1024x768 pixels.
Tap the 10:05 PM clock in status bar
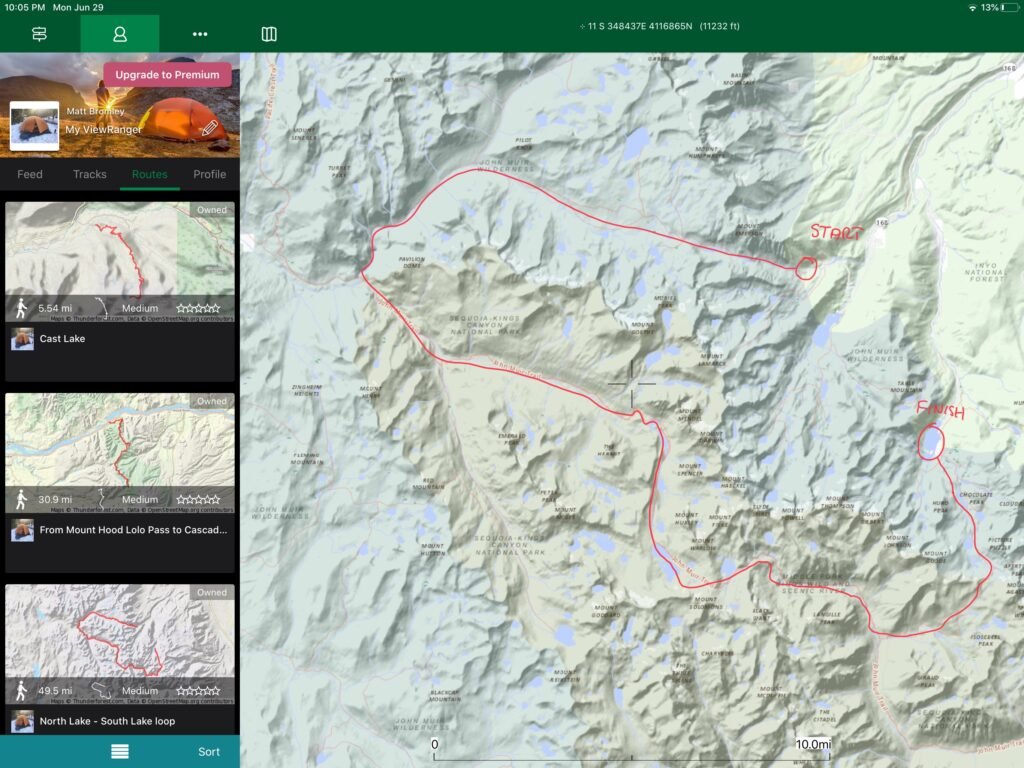[x=25, y=7]
